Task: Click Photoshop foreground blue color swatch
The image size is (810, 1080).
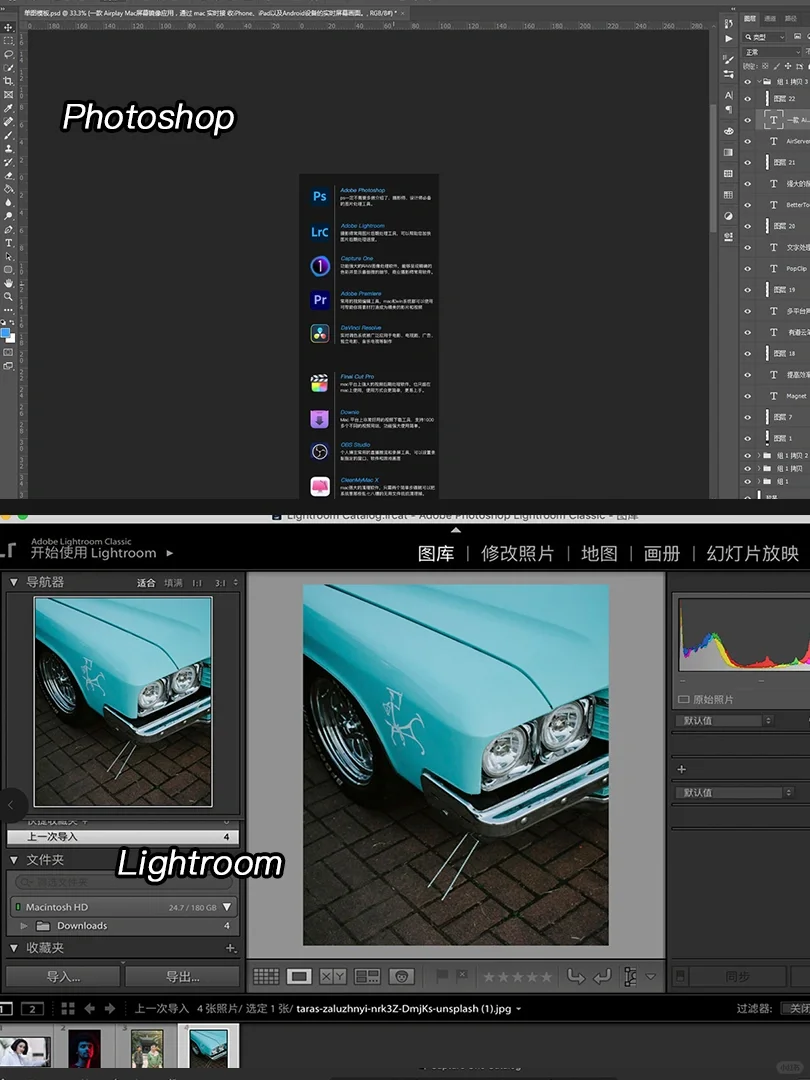Action: (6, 333)
